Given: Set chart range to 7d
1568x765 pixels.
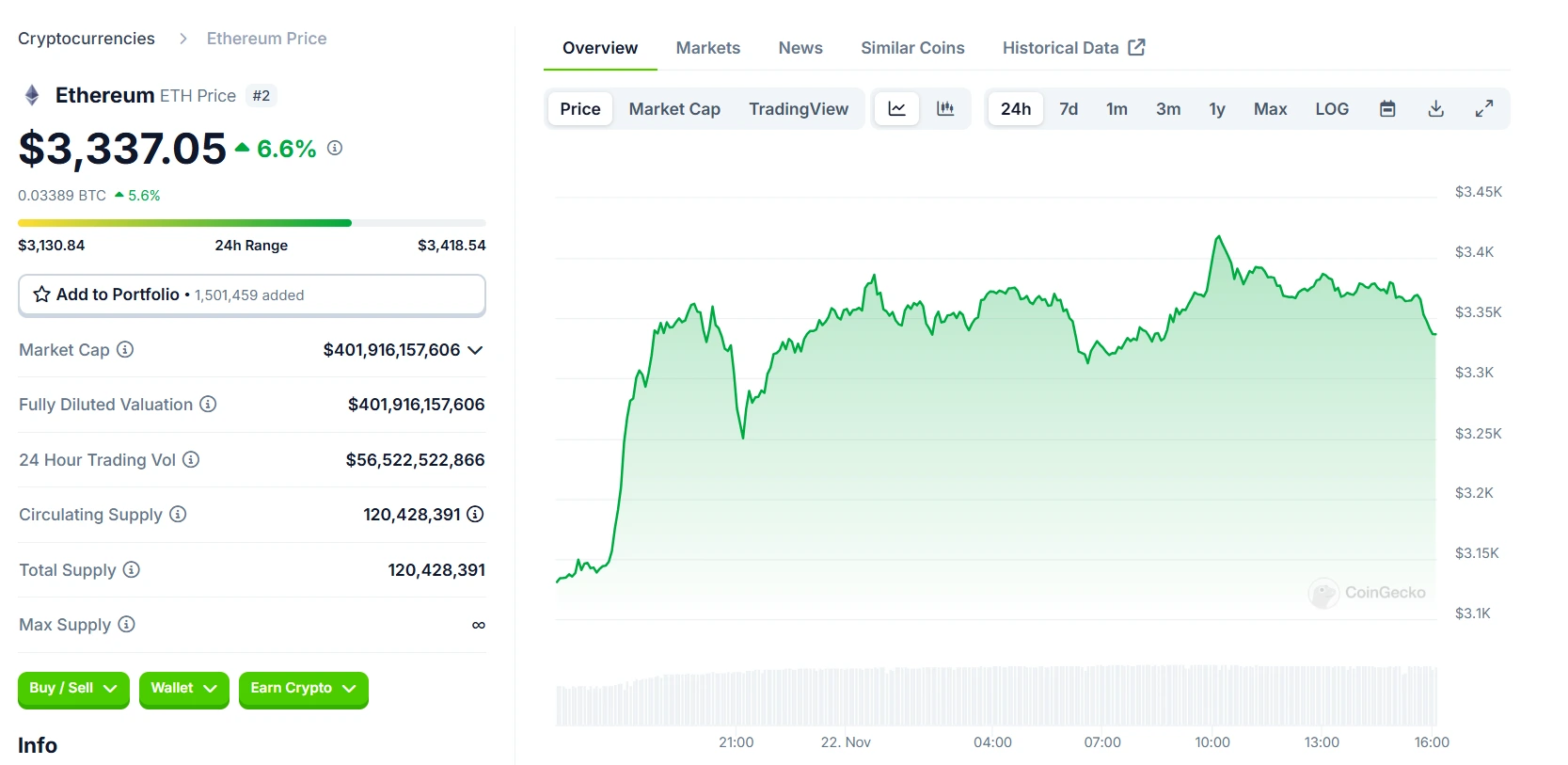Looking at the screenshot, I should tap(1069, 109).
